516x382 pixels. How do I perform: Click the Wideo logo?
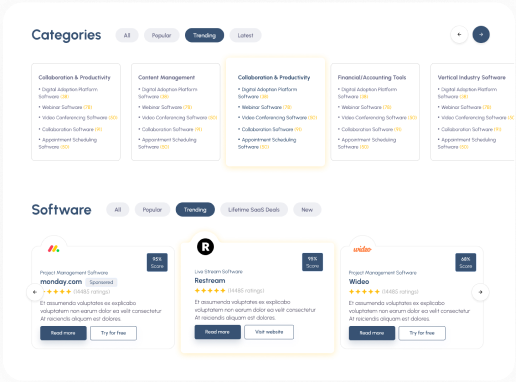pos(362,249)
